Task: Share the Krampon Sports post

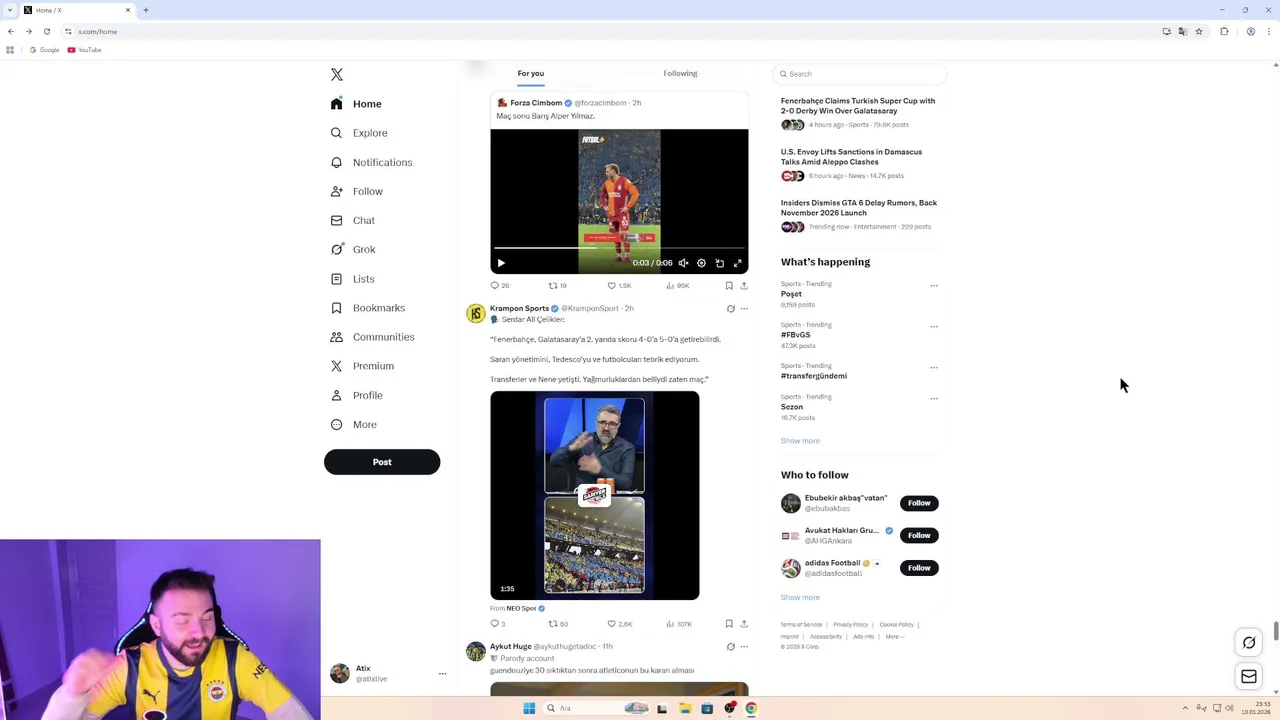Action: (744, 624)
